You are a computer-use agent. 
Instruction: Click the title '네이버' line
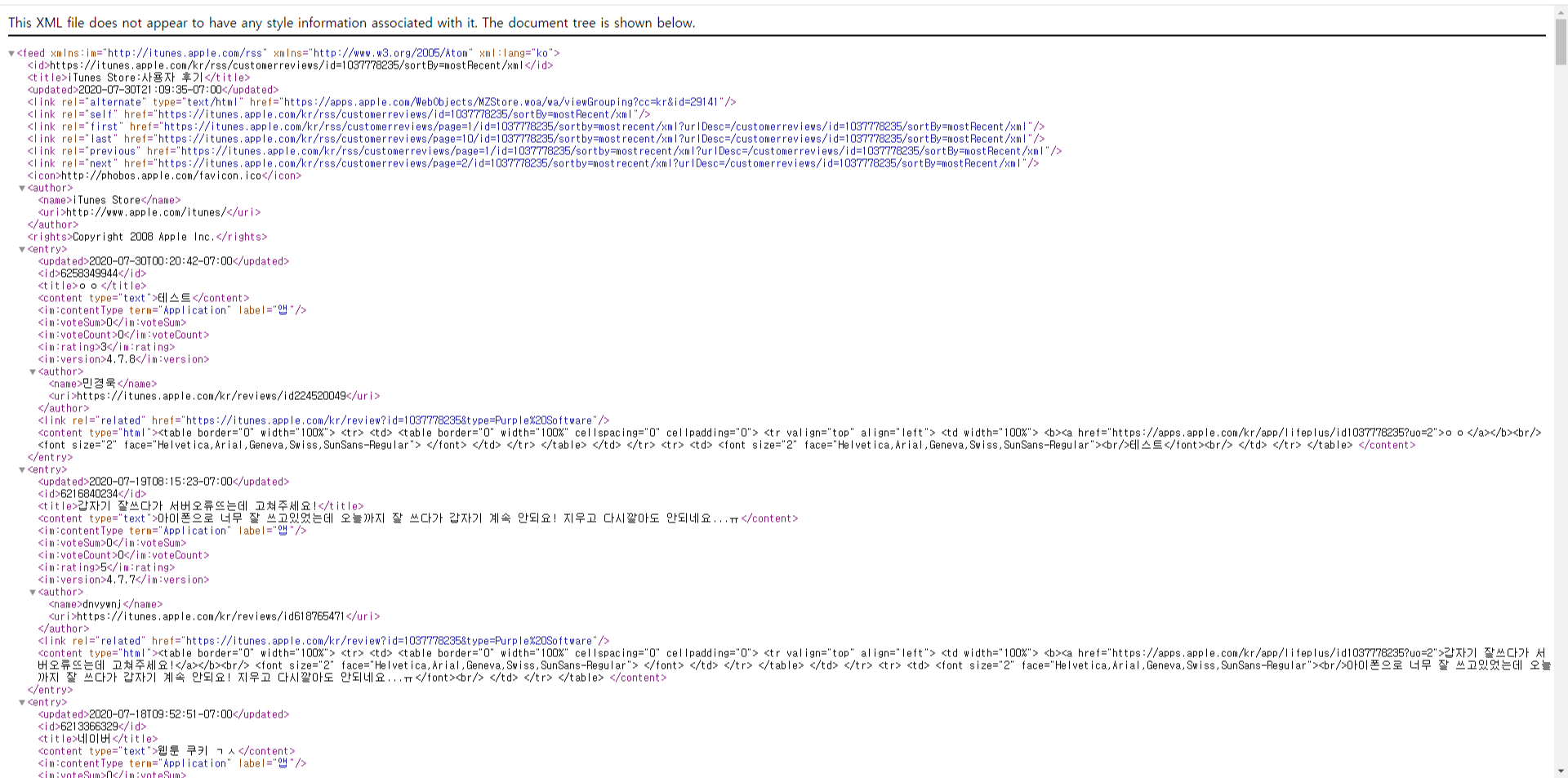98,739
